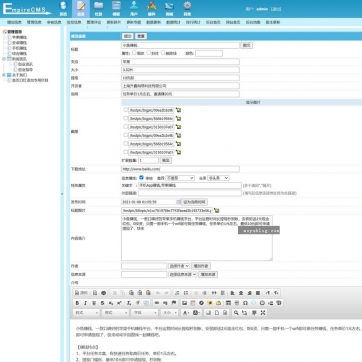Image resolution: width=362 pixels, height=362 pixels.
Task: Align text left in the editor
Action: (x=232, y=293)
